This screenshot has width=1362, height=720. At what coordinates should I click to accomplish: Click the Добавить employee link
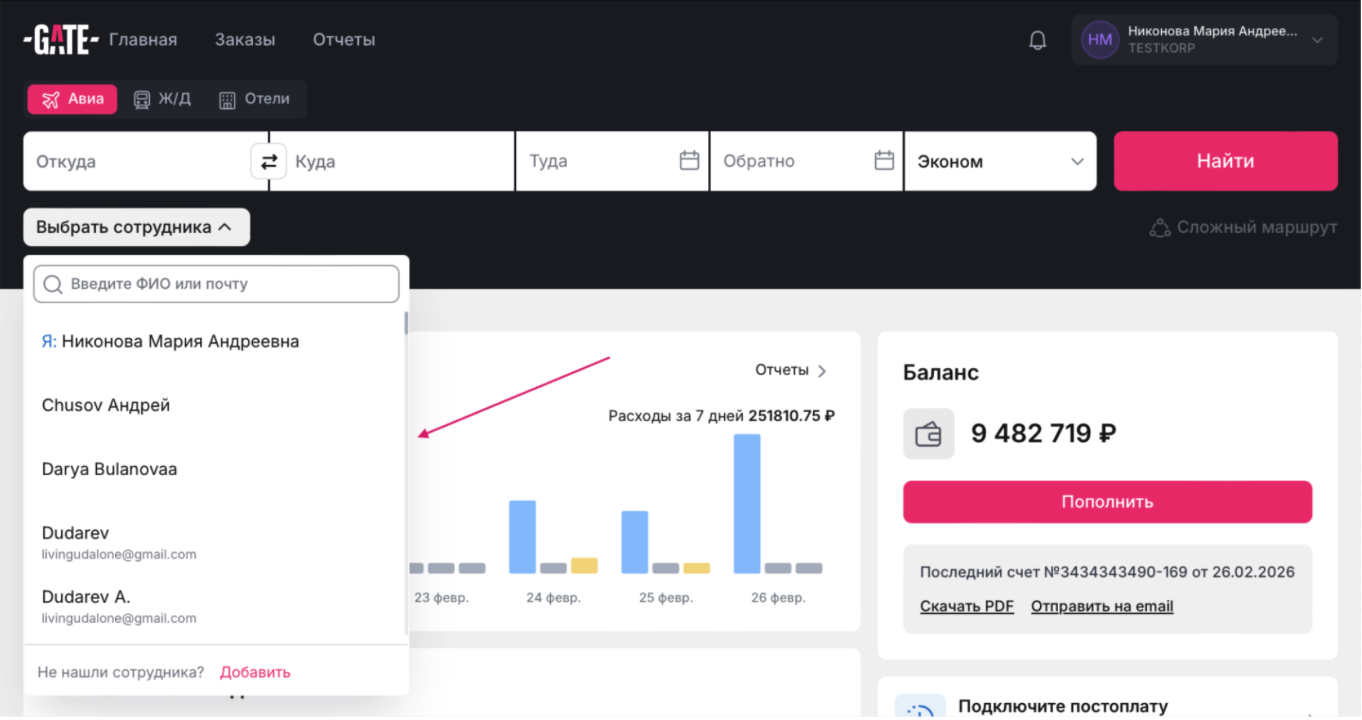[255, 672]
